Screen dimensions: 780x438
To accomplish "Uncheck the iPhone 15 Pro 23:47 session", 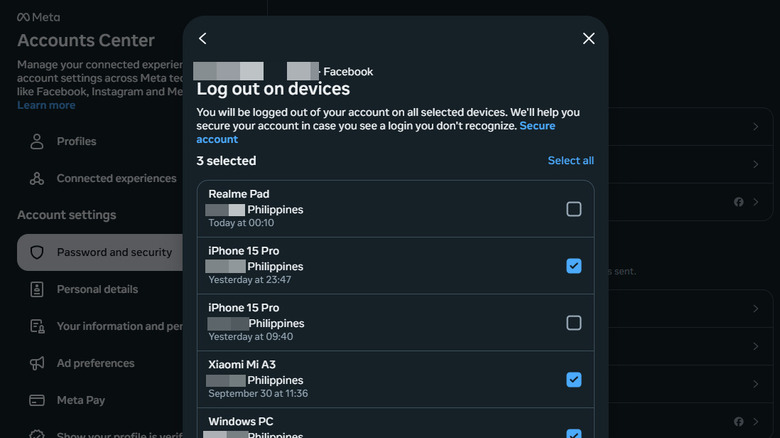I will [573, 266].
